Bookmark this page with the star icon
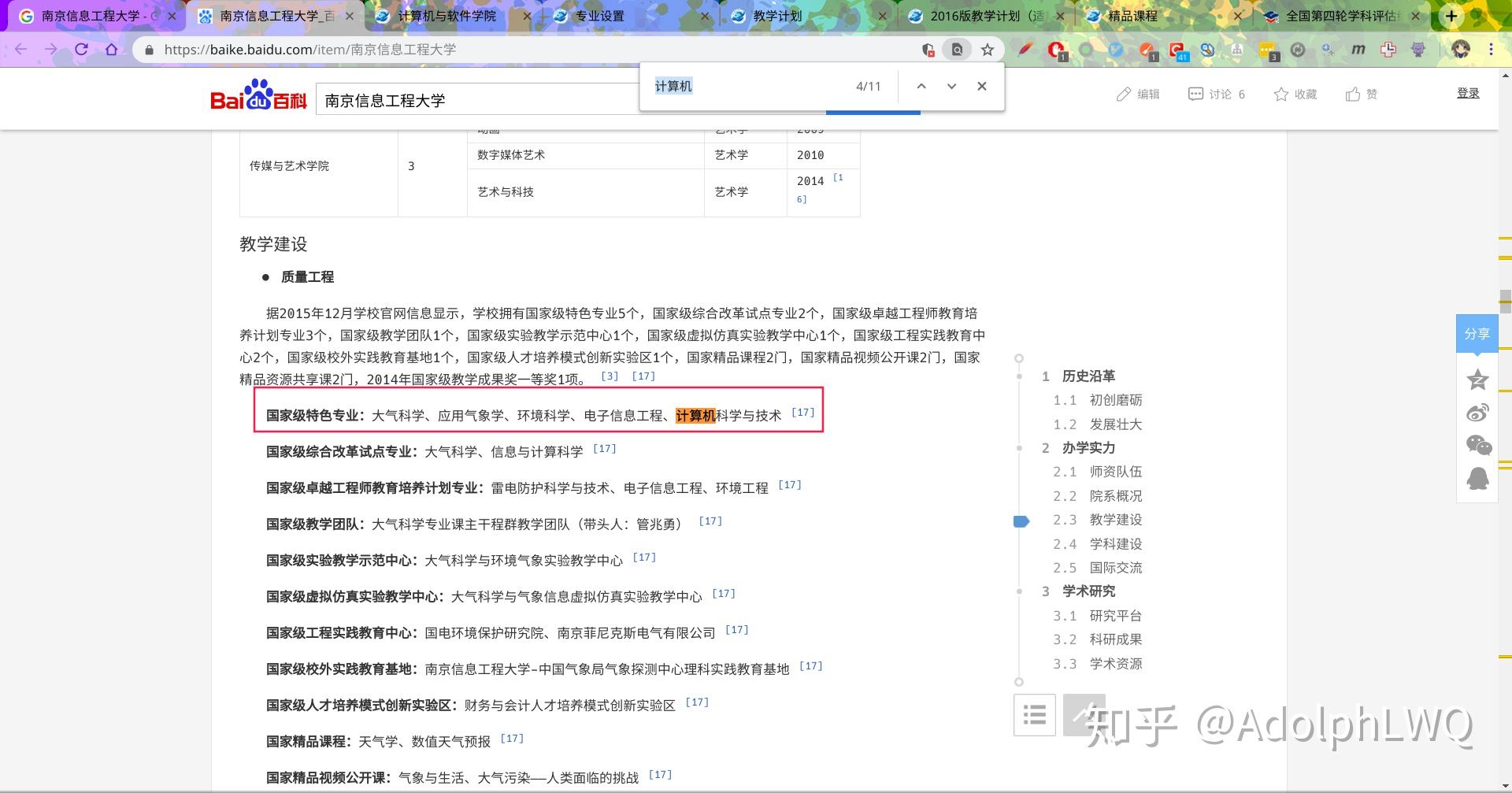The image size is (1512, 793). 988,50
